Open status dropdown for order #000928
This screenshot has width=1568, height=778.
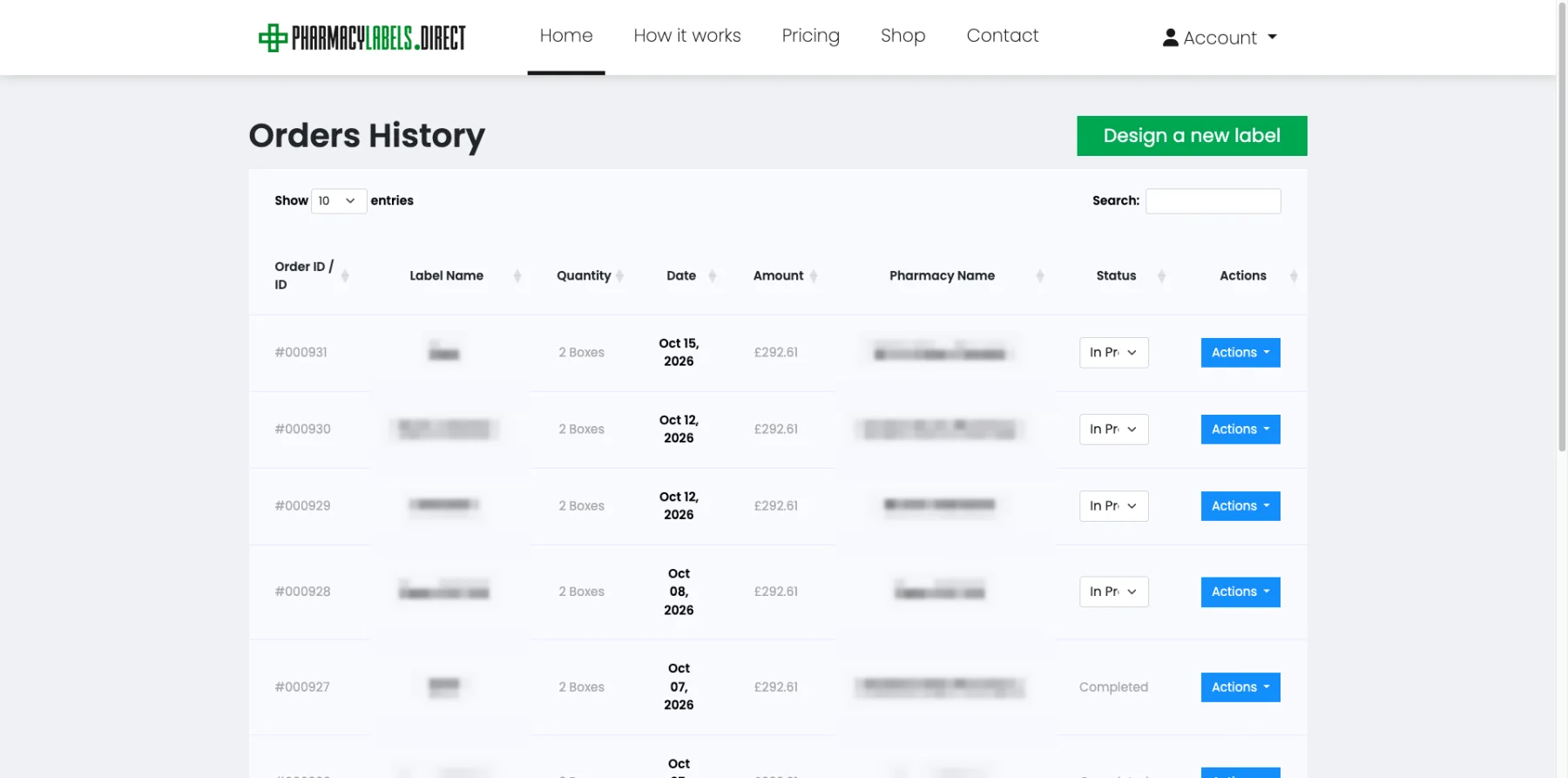(1113, 592)
